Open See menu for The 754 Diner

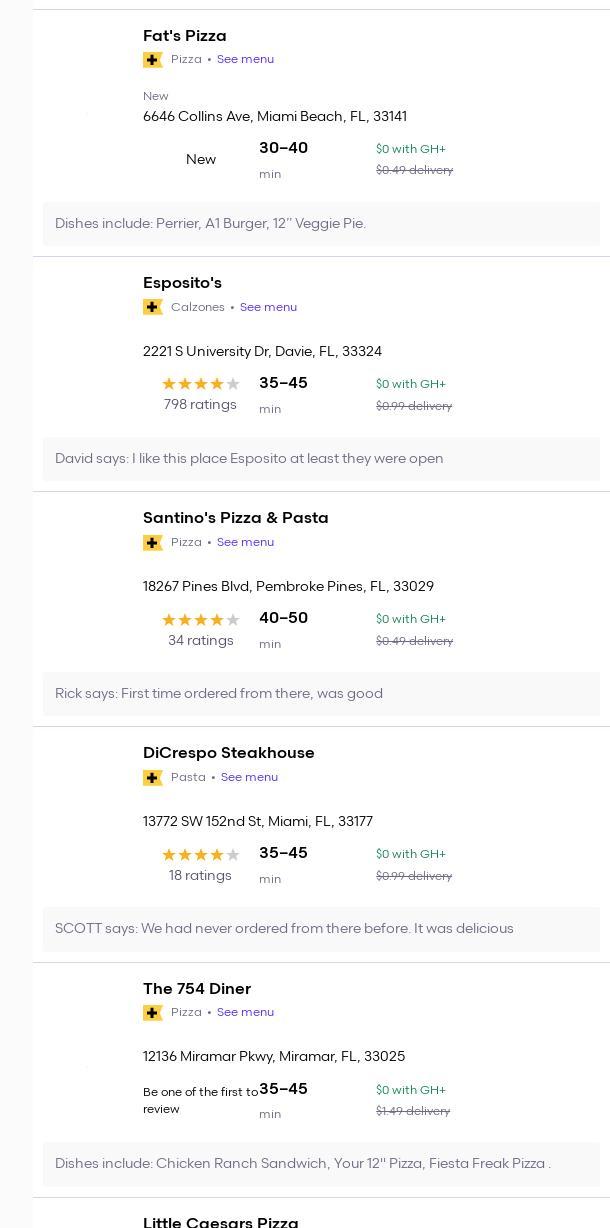coord(245,1013)
